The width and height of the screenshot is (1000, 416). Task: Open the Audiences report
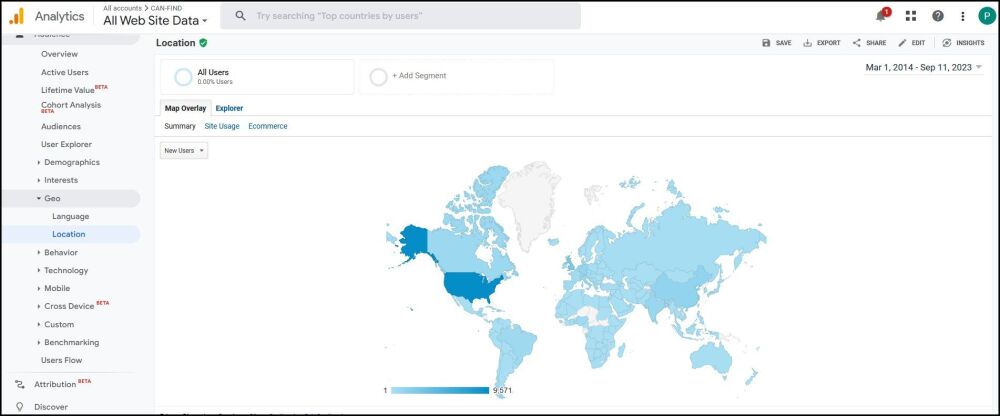pos(61,126)
